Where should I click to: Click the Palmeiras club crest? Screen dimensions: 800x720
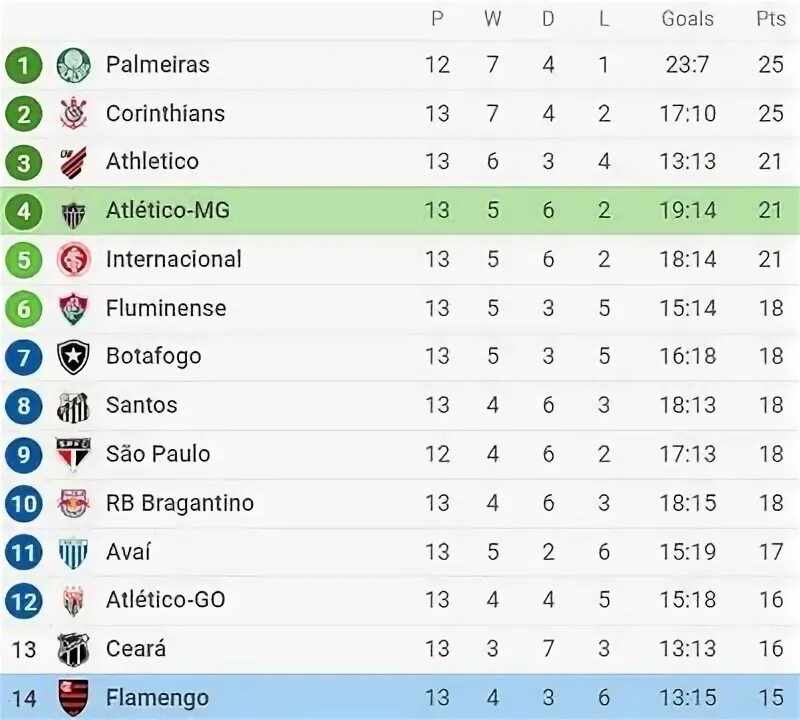[x=73, y=65]
